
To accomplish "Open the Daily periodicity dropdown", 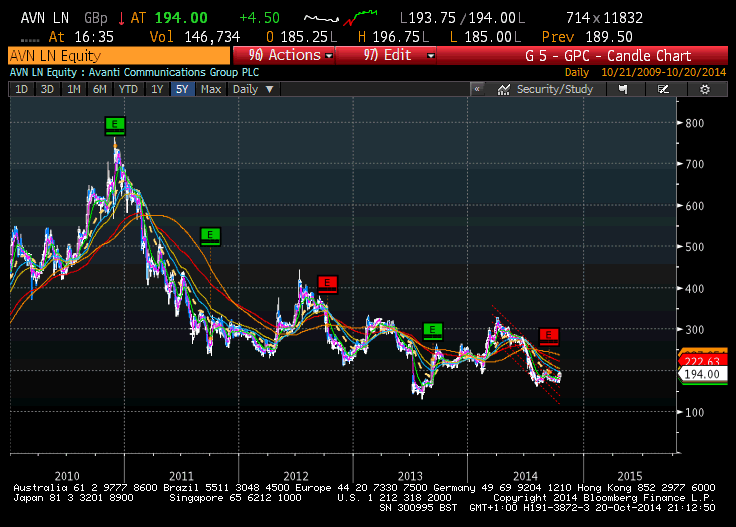I will click(253, 89).
